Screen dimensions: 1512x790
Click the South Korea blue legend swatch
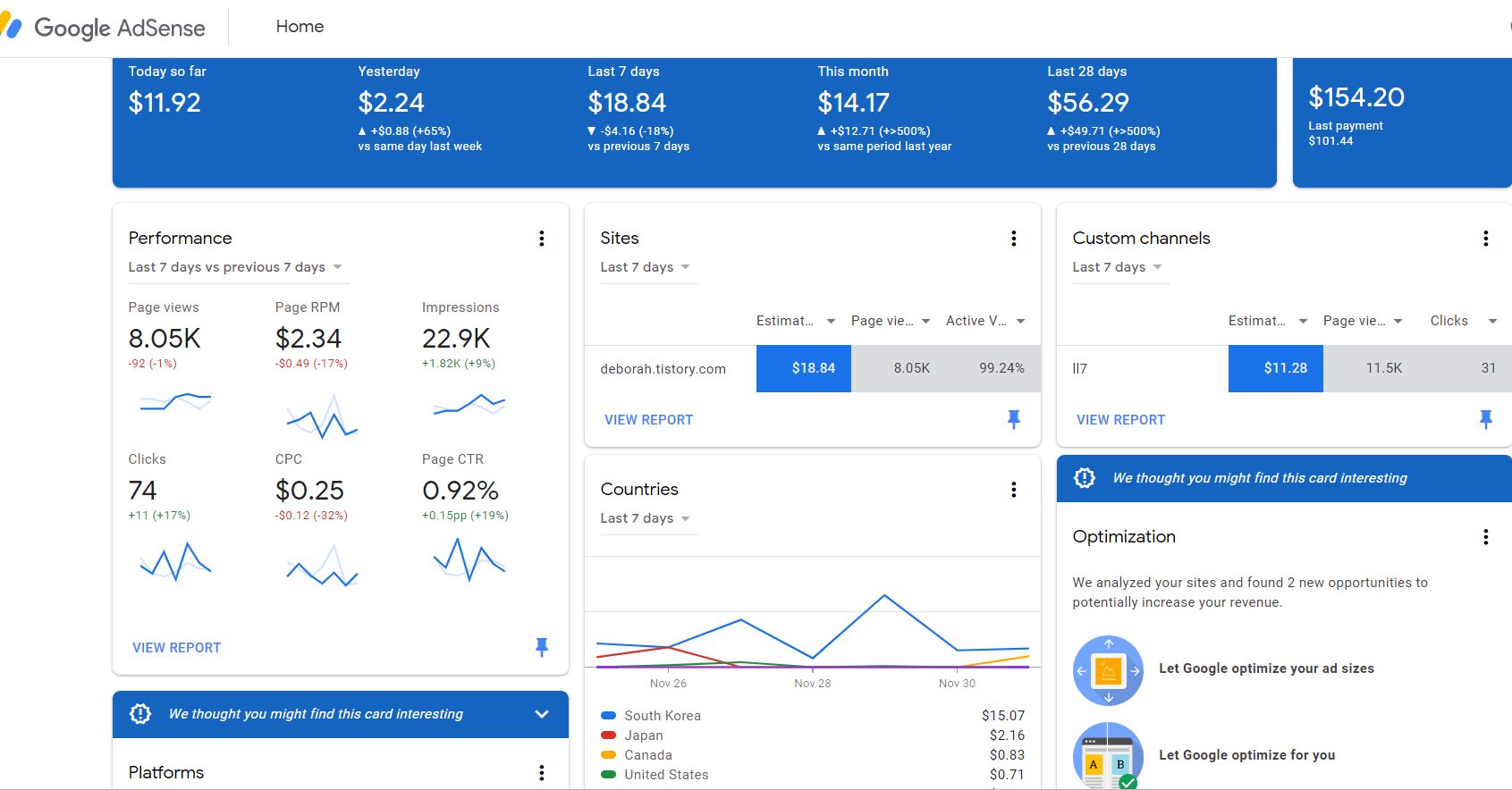click(x=609, y=716)
